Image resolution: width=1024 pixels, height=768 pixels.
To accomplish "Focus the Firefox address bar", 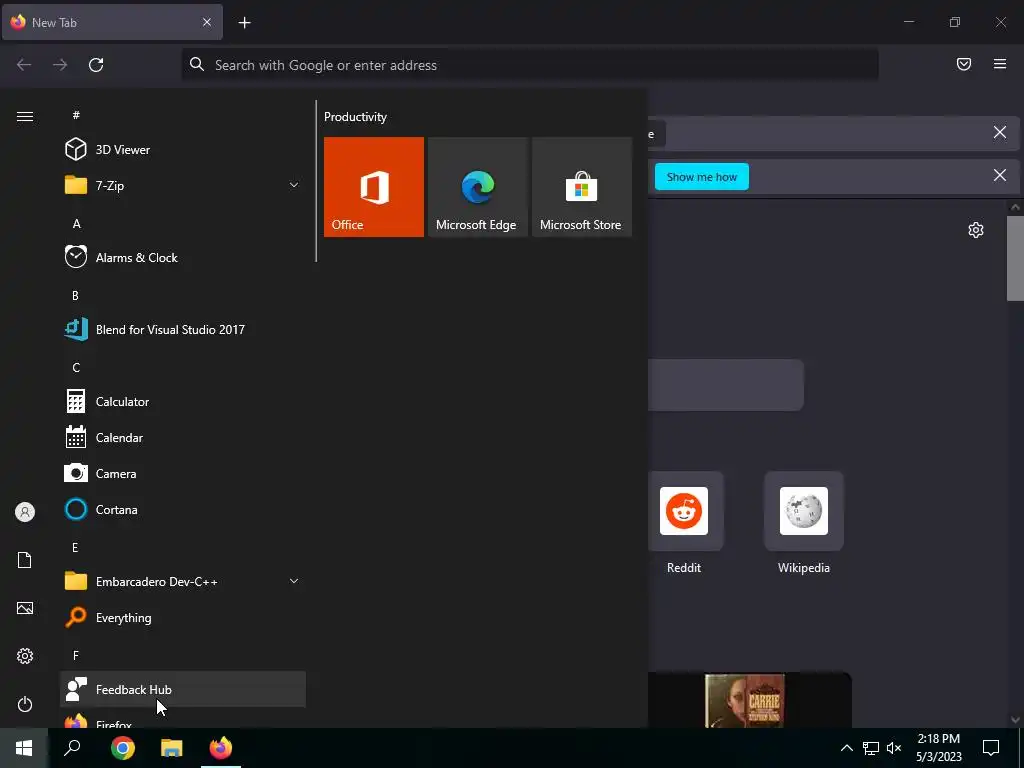I will point(530,65).
